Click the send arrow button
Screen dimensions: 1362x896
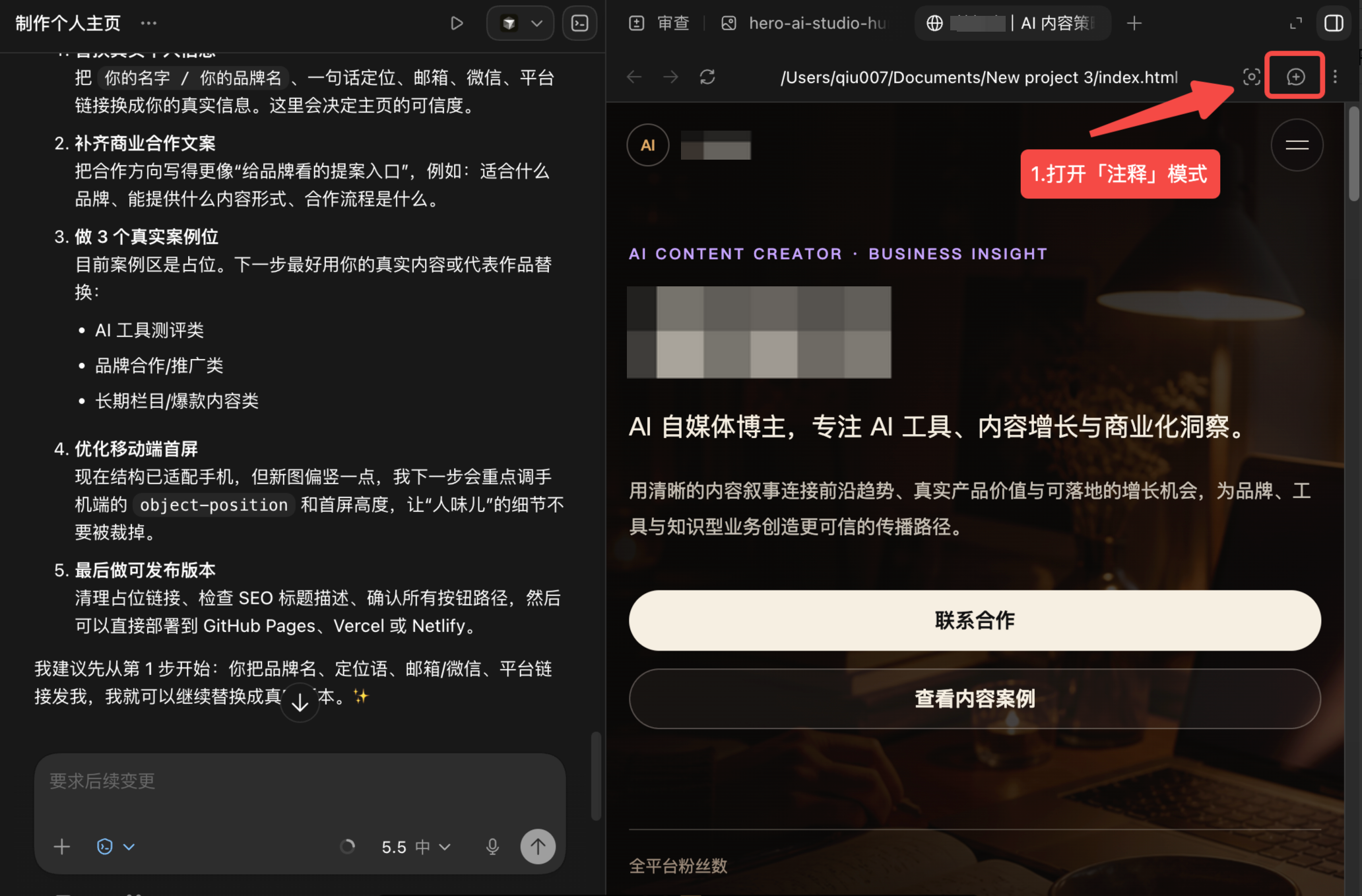tap(538, 847)
